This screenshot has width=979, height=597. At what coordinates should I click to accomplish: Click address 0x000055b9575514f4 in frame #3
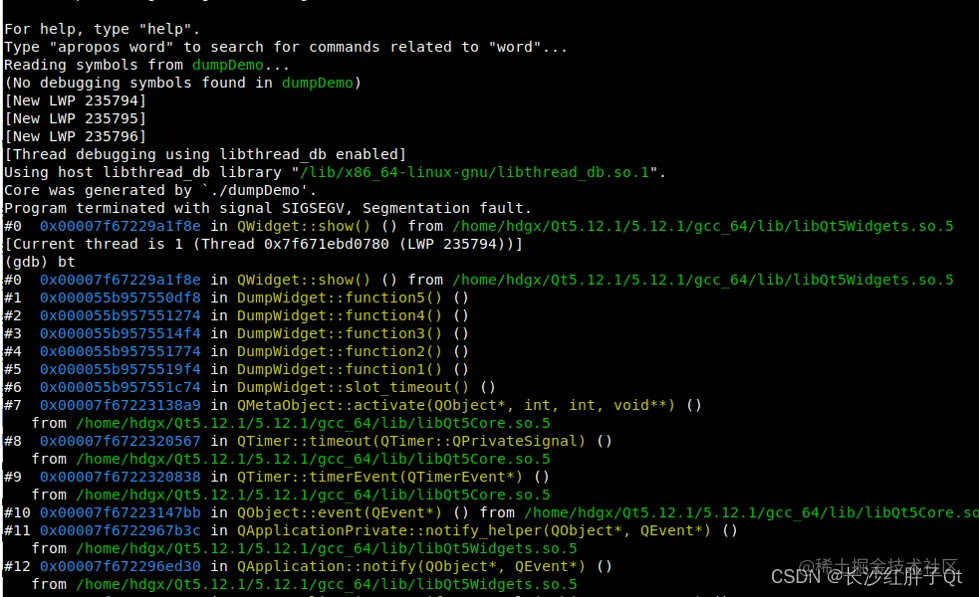[121, 333]
